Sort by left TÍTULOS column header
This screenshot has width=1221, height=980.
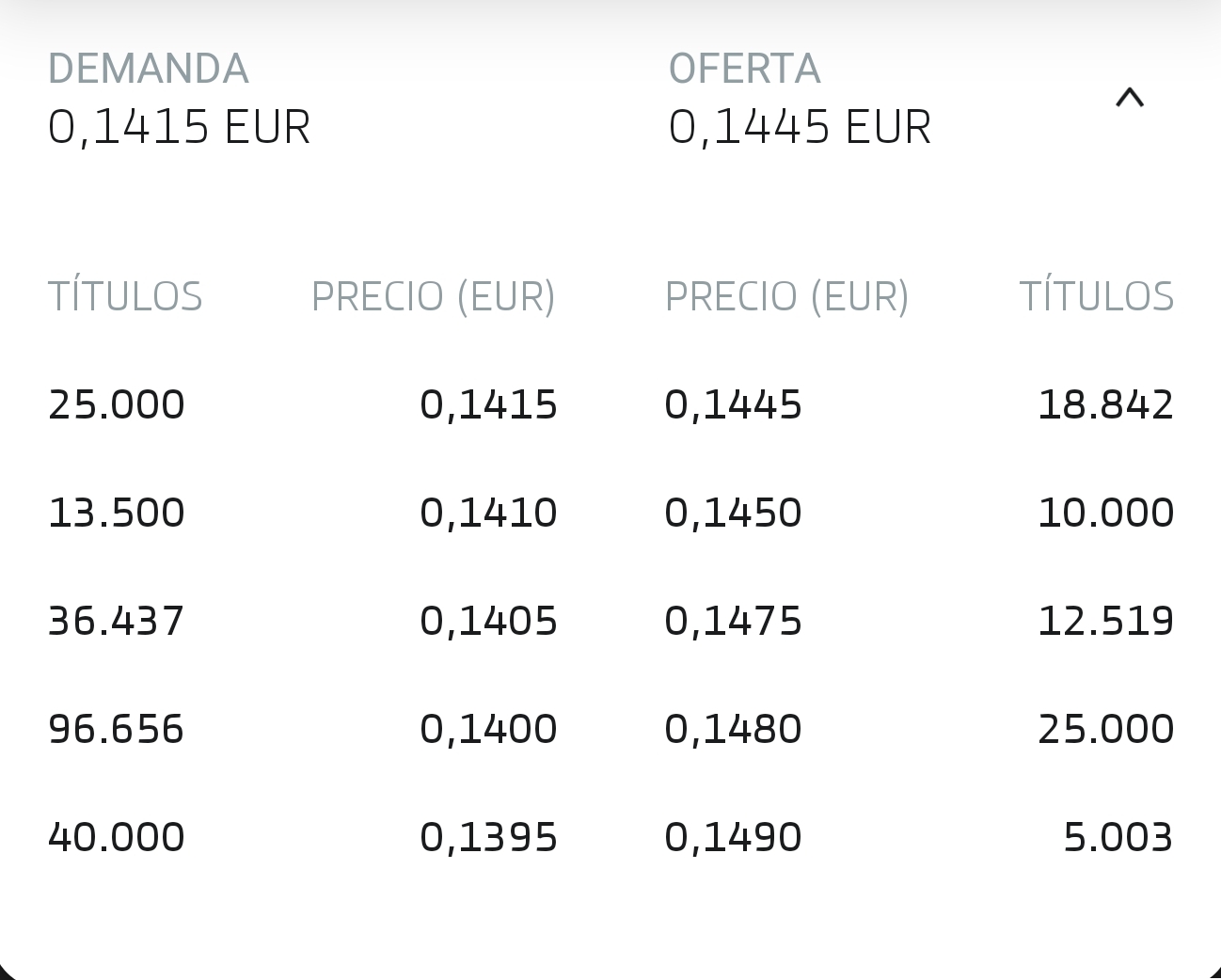(126, 295)
